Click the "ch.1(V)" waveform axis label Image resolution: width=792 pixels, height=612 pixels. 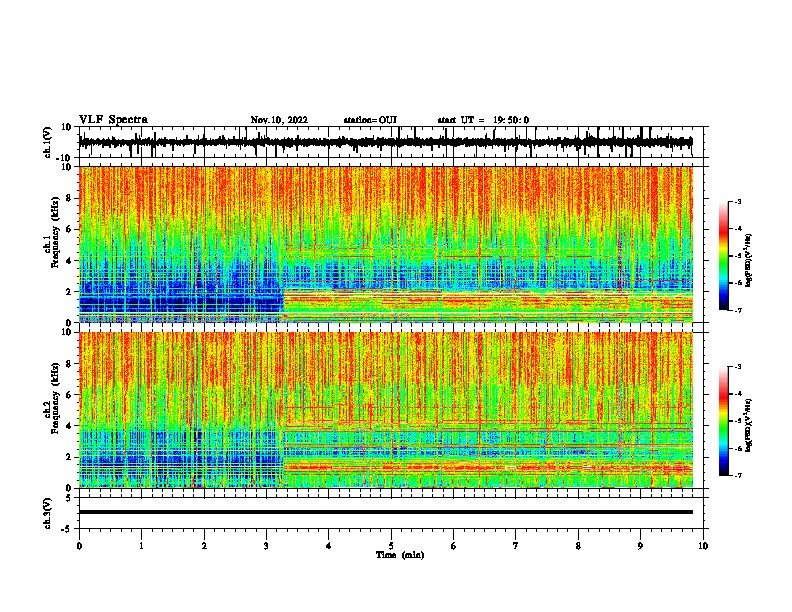tap(48, 142)
